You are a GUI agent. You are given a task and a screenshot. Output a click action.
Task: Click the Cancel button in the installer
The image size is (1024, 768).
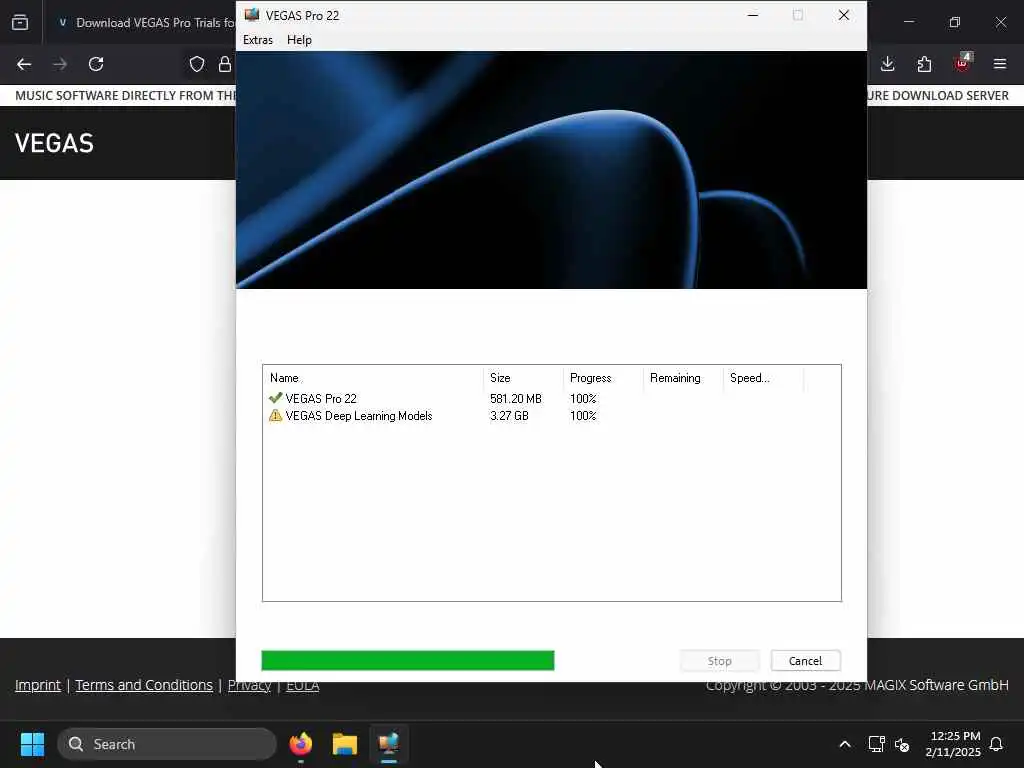tap(805, 661)
